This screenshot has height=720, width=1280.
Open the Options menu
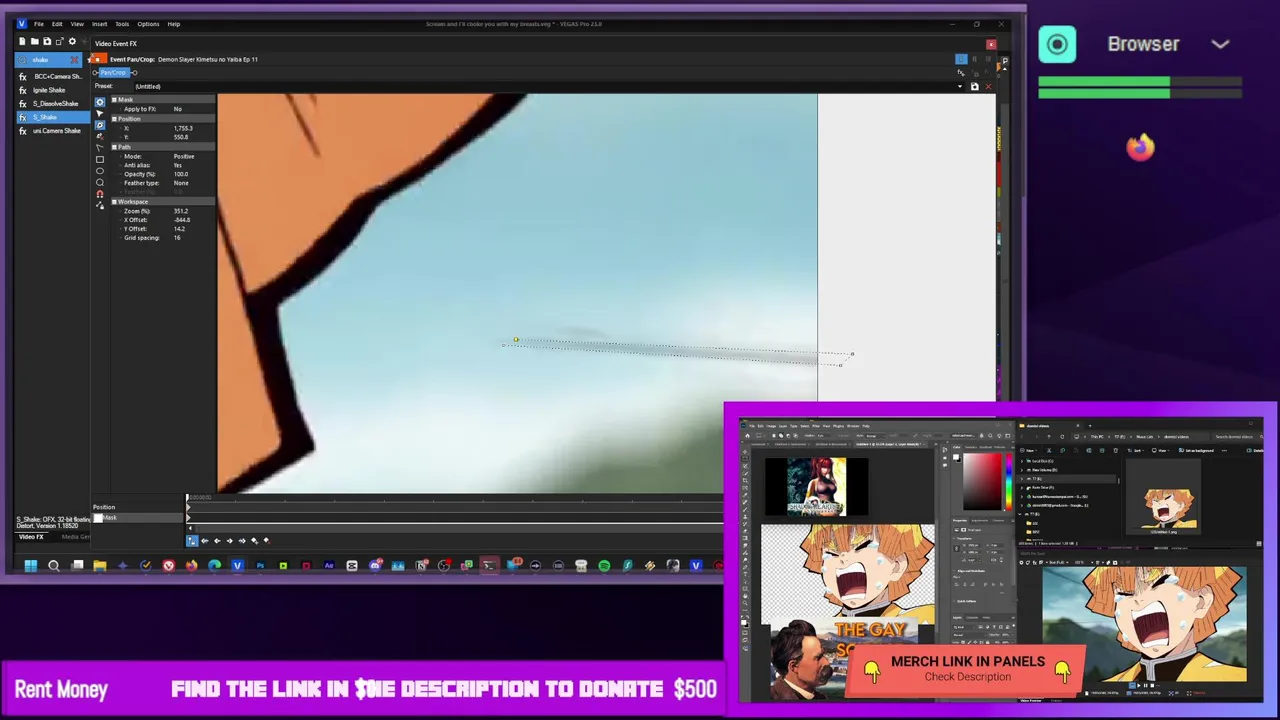point(148,24)
